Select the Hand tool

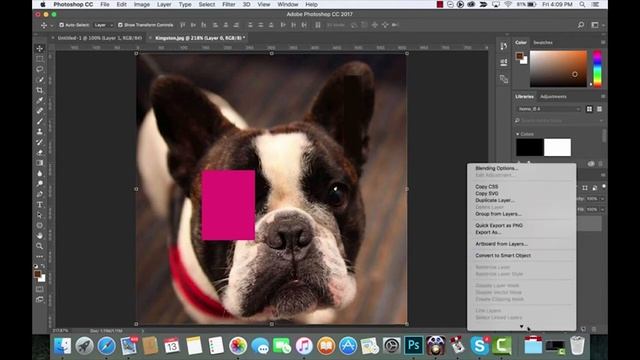pos(40,236)
